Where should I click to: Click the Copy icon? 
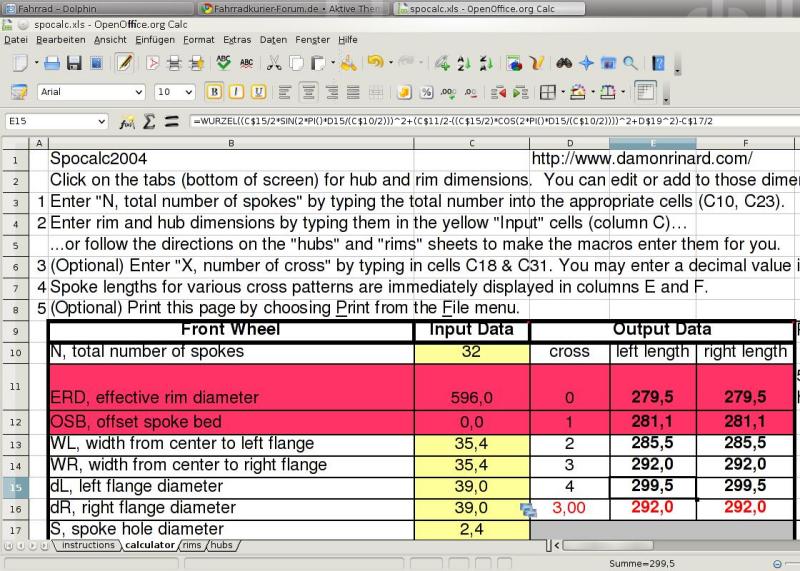pos(296,63)
